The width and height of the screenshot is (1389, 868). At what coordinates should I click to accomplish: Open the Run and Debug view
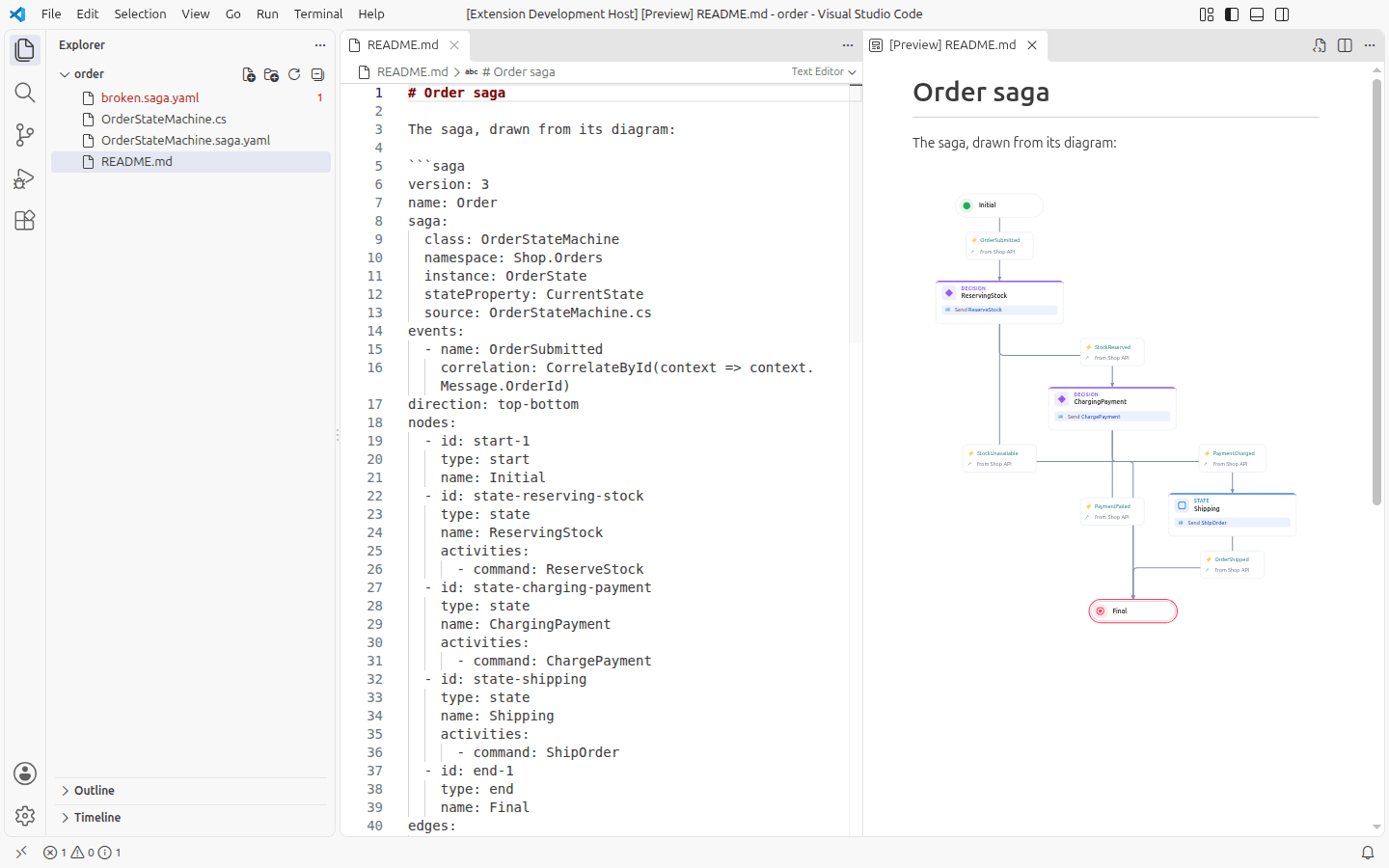point(25,177)
